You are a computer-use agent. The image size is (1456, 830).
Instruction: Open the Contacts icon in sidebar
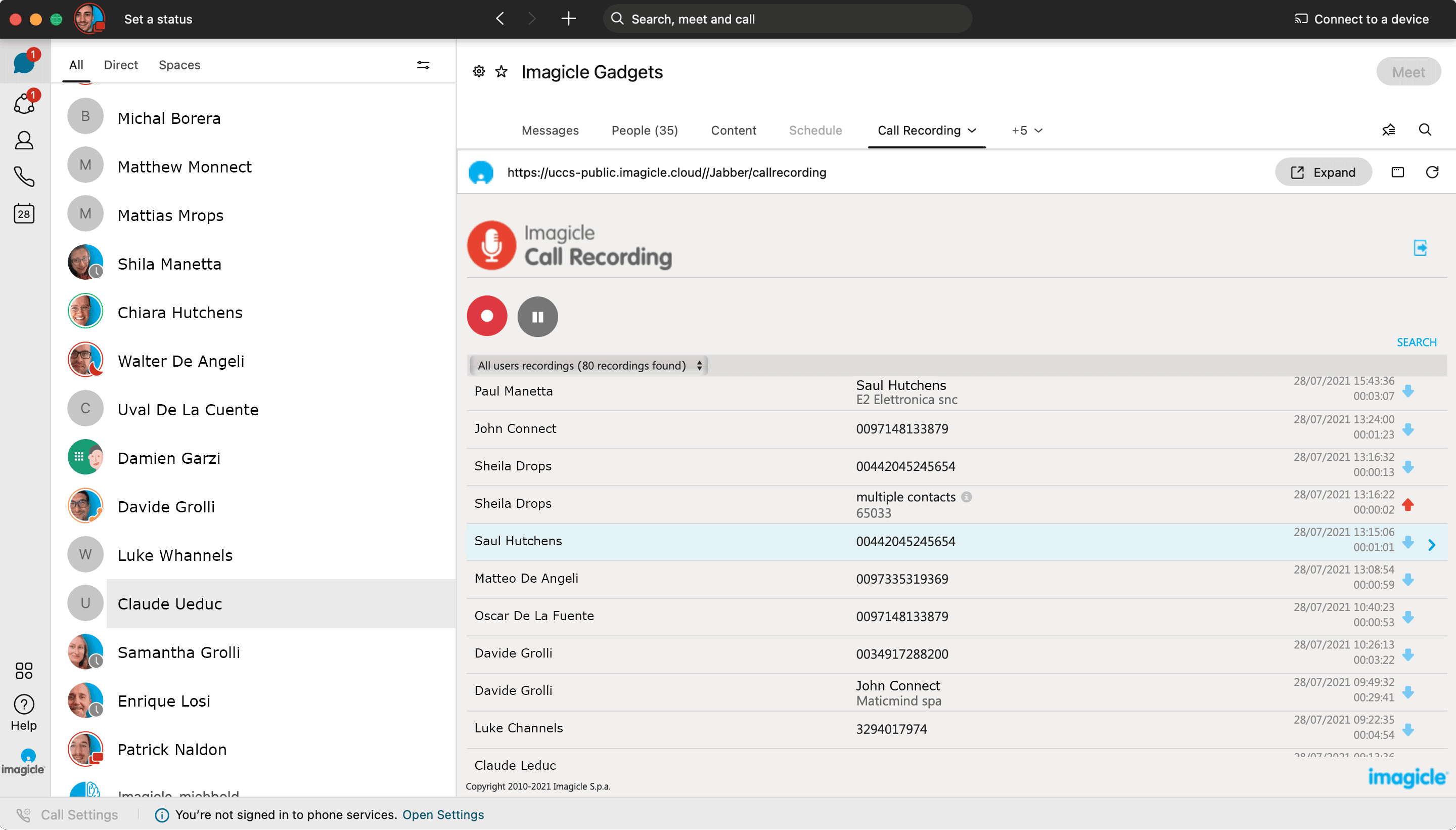[x=24, y=140]
